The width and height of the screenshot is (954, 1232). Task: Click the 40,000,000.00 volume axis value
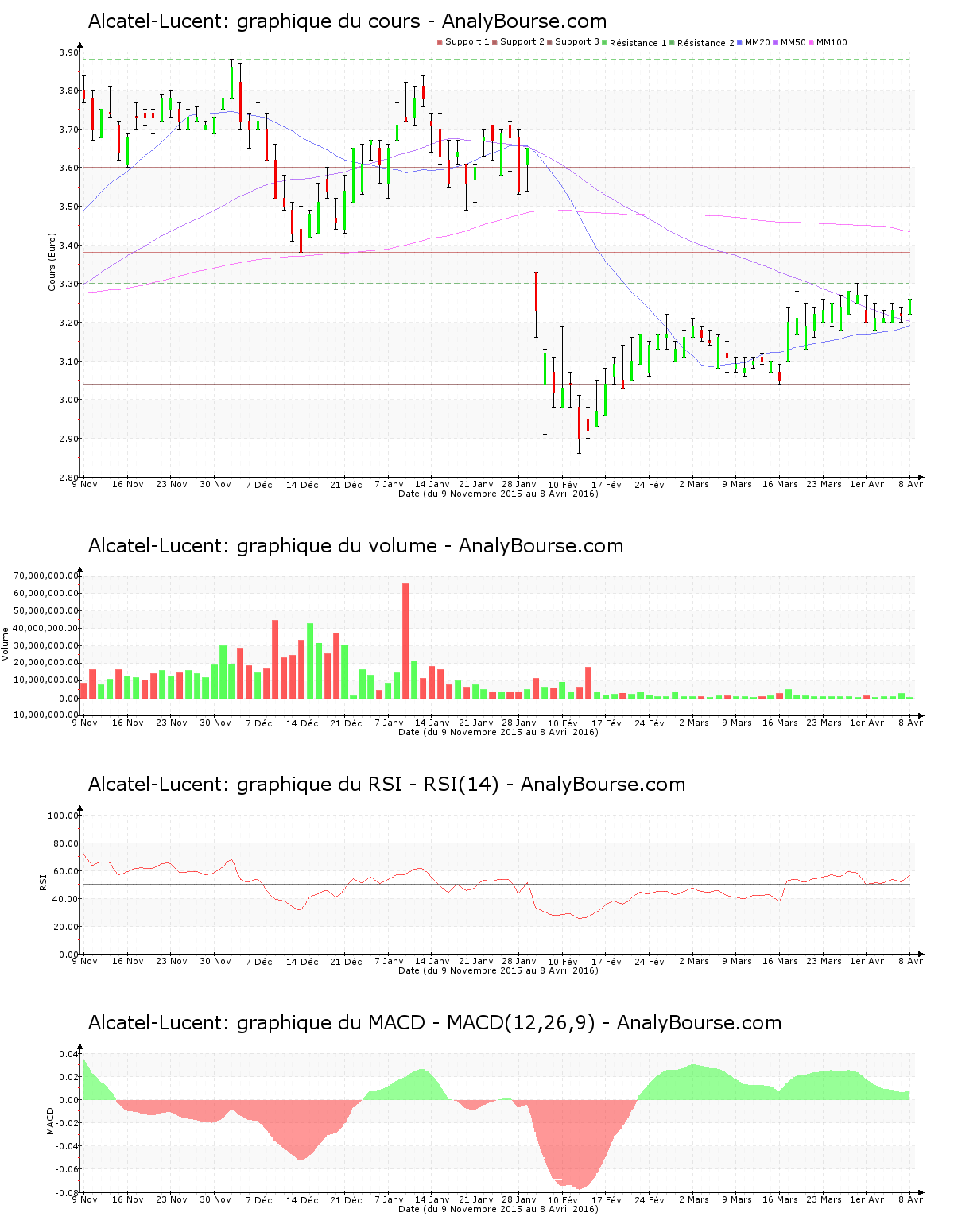[x=46, y=628]
